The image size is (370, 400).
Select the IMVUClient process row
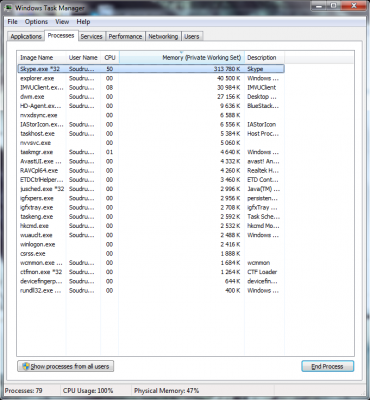point(151,88)
